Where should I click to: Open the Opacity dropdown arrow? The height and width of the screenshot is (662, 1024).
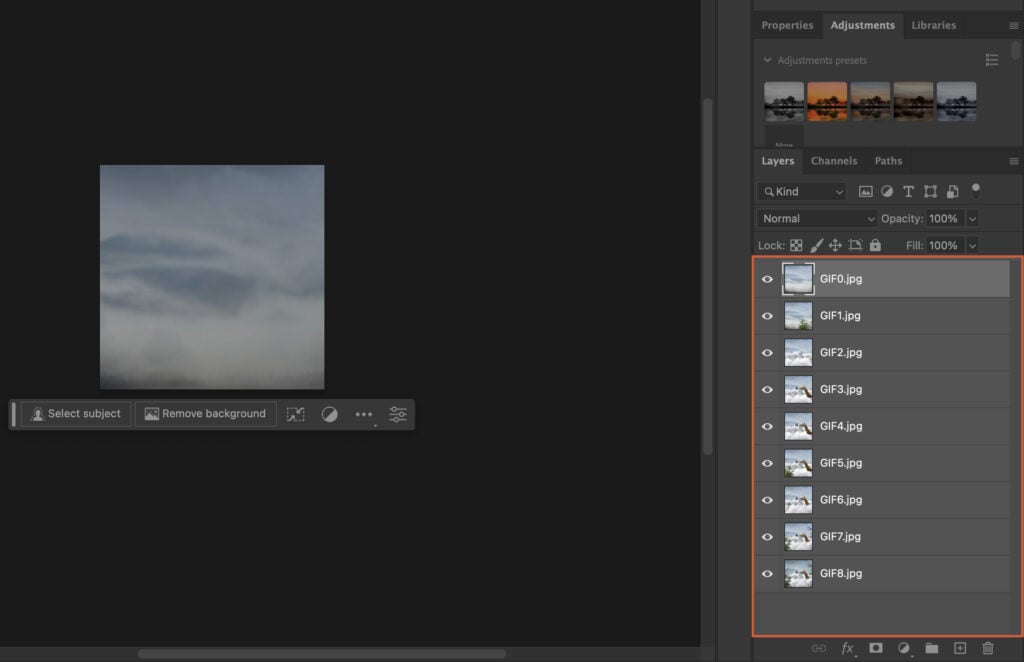[x=973, y=218]
